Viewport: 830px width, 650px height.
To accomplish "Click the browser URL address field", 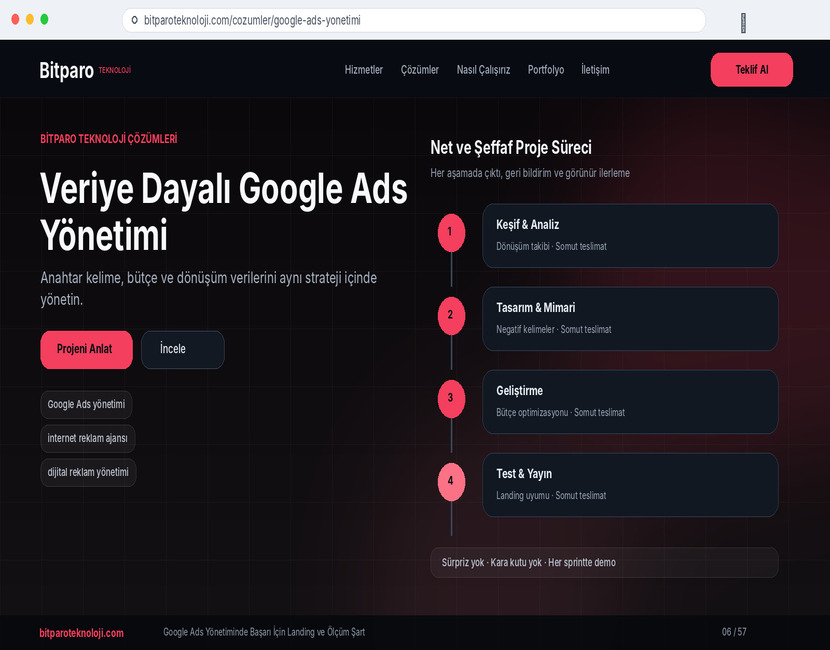I will (x=413, y=20).
